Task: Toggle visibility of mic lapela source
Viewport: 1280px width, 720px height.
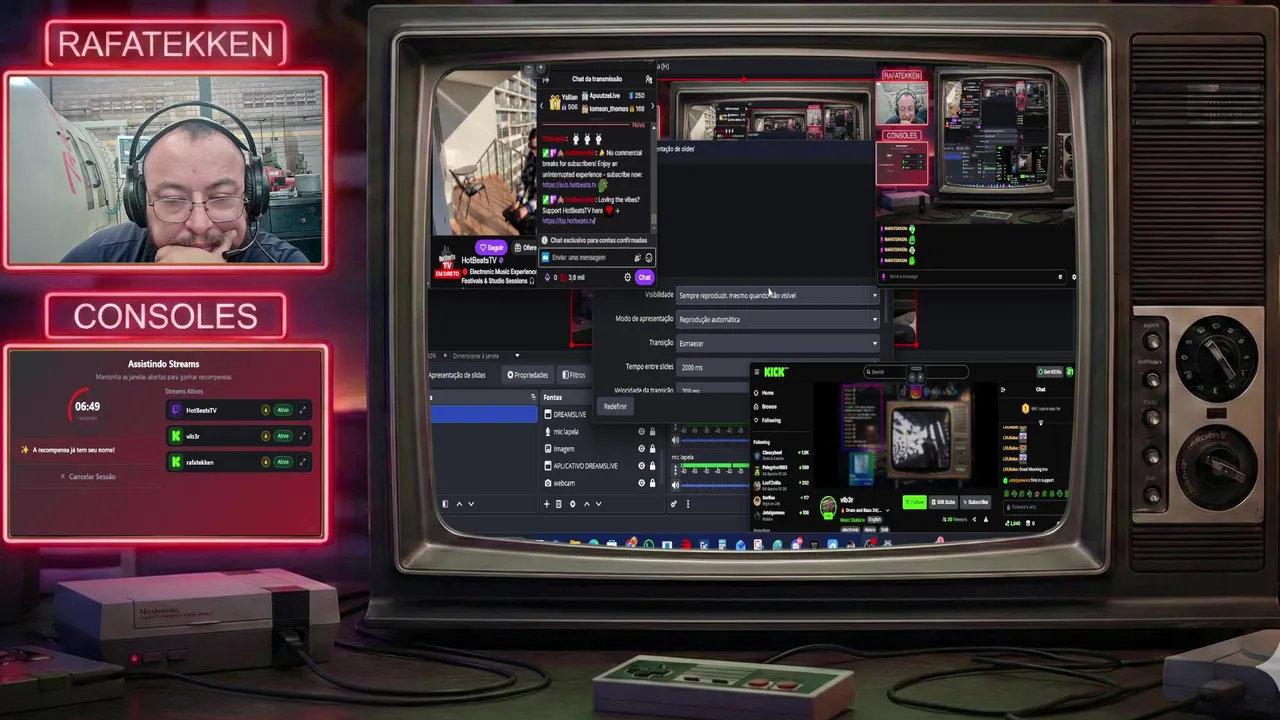Action: coord(641,431)
